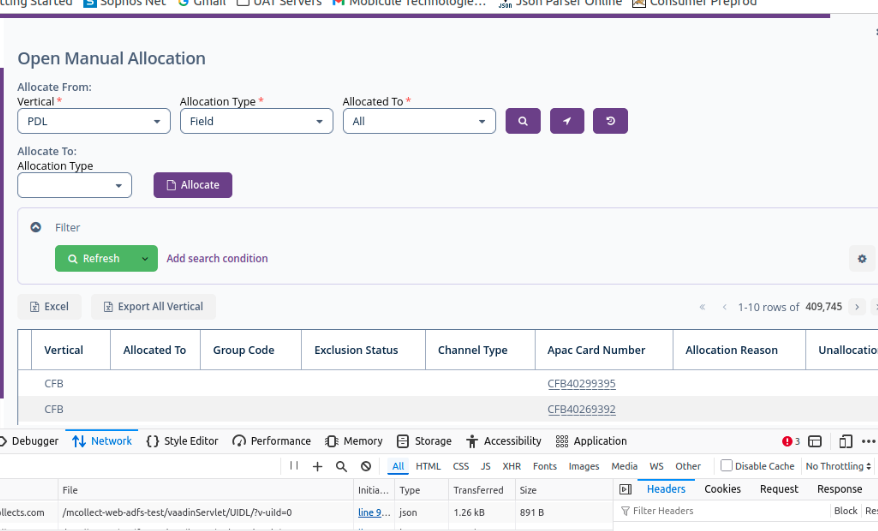The image size is (878, 531).
Task: Click the purple search icon button
Action: click(x=523, y=121)
